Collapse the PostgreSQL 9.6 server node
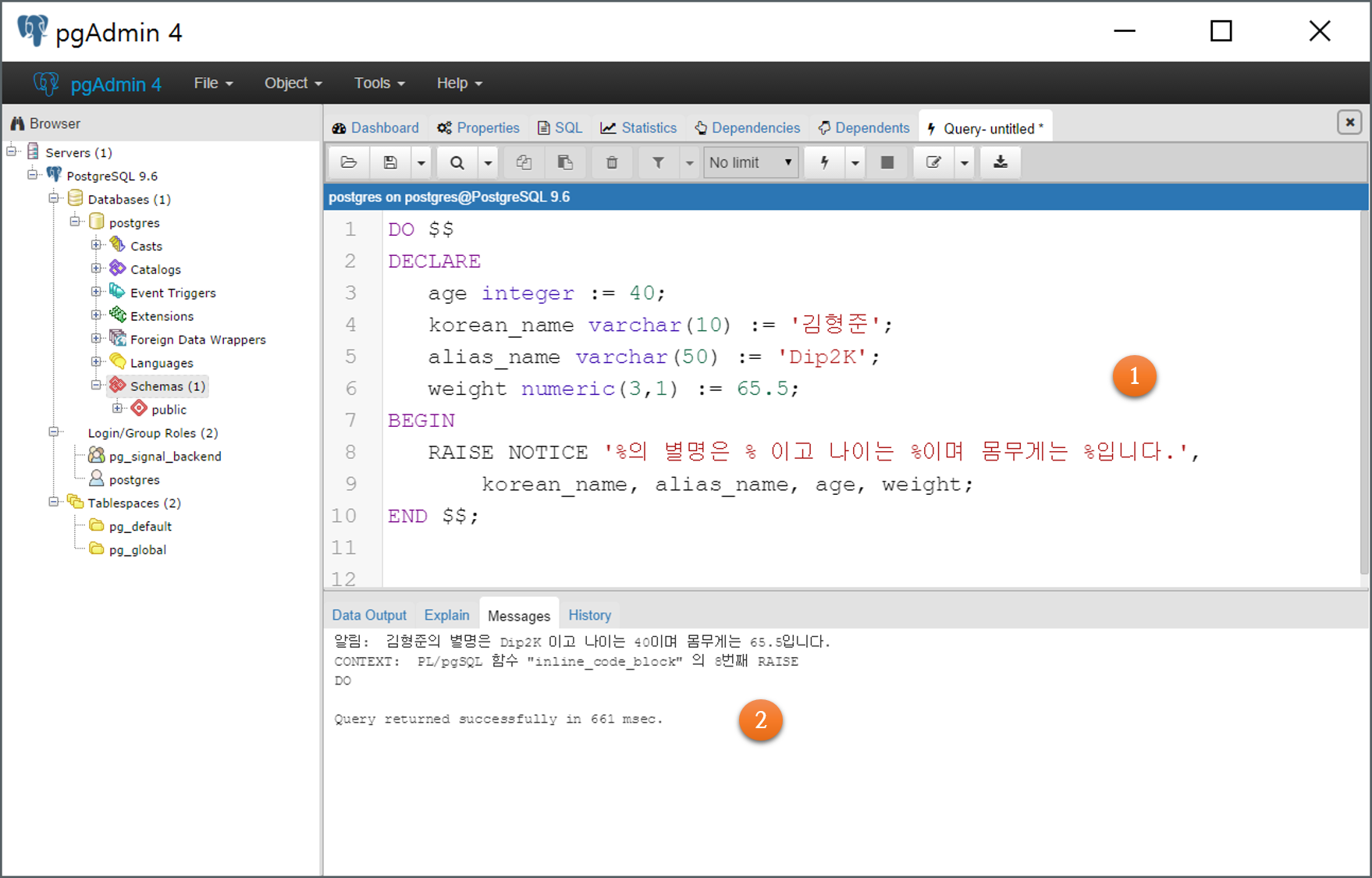 click(x=33, y=174)
